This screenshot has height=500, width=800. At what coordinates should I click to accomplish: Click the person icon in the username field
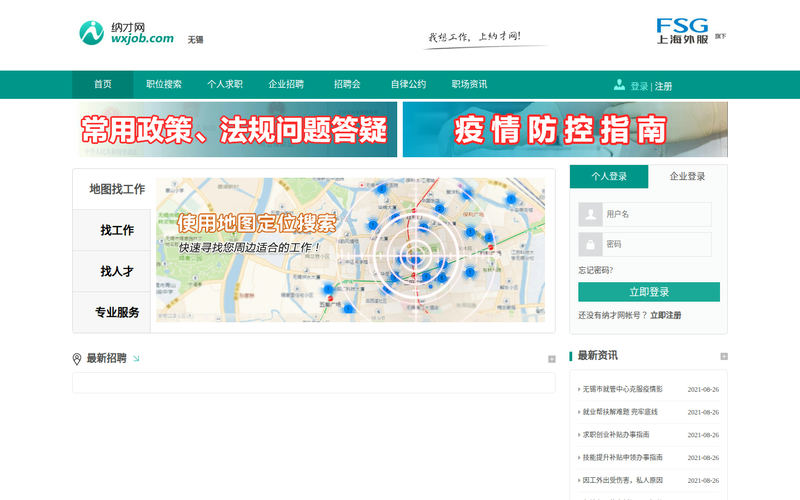[590, 214]
